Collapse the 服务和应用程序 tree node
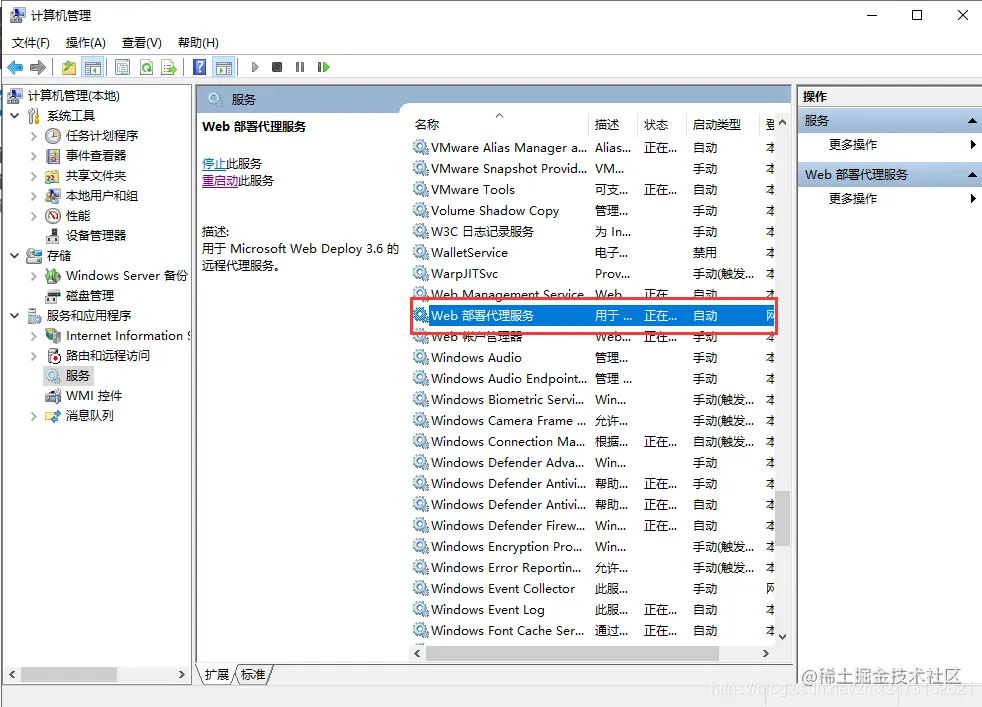The image size is (982, 707). coord(15,316)
